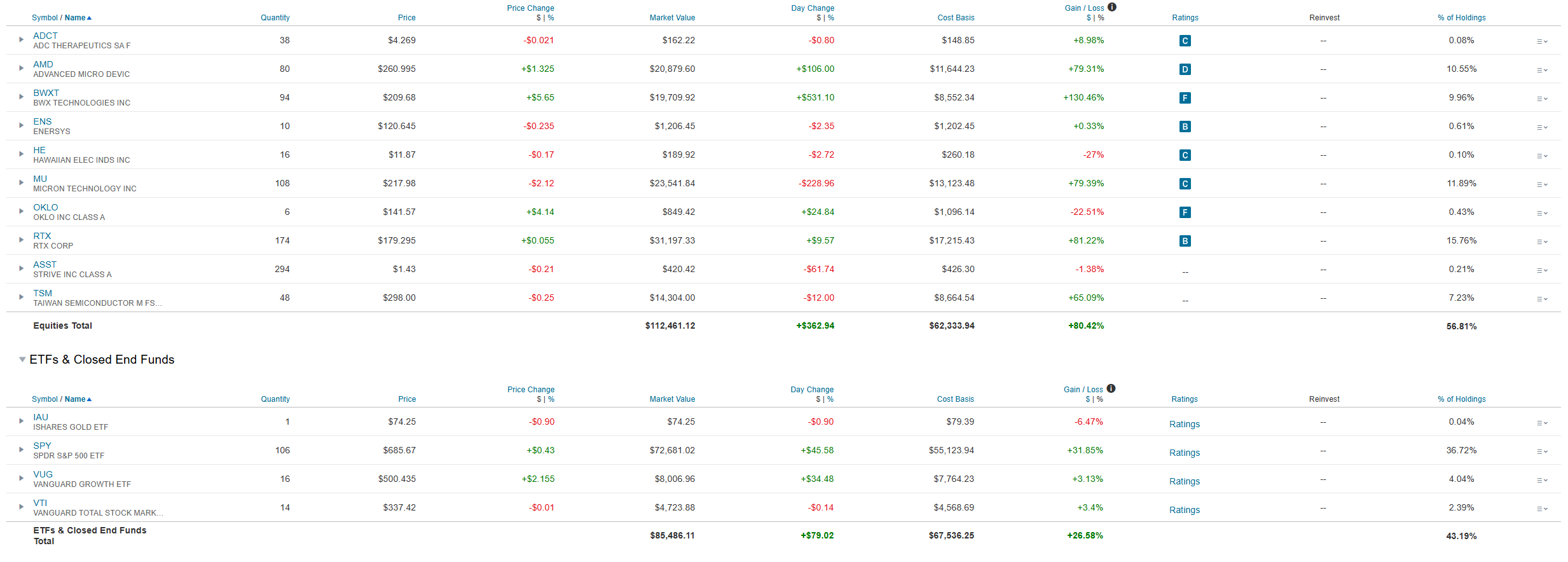The width and height of the screenshot is (1568, 562).
Task: Expand the VTI position row
Action: pyautogui.click(x=21, y=507)
